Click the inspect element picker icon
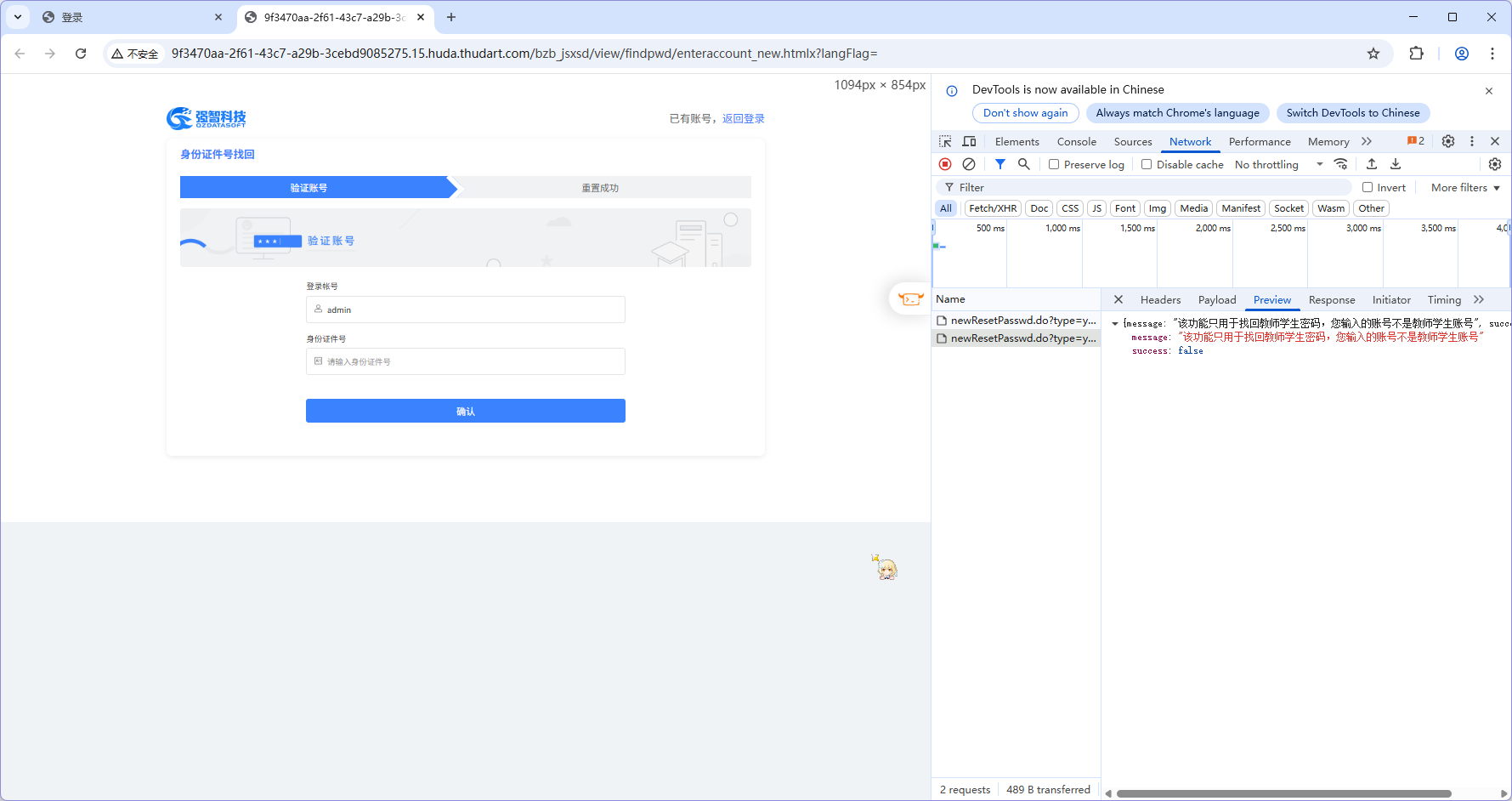 tap(945, 141)
